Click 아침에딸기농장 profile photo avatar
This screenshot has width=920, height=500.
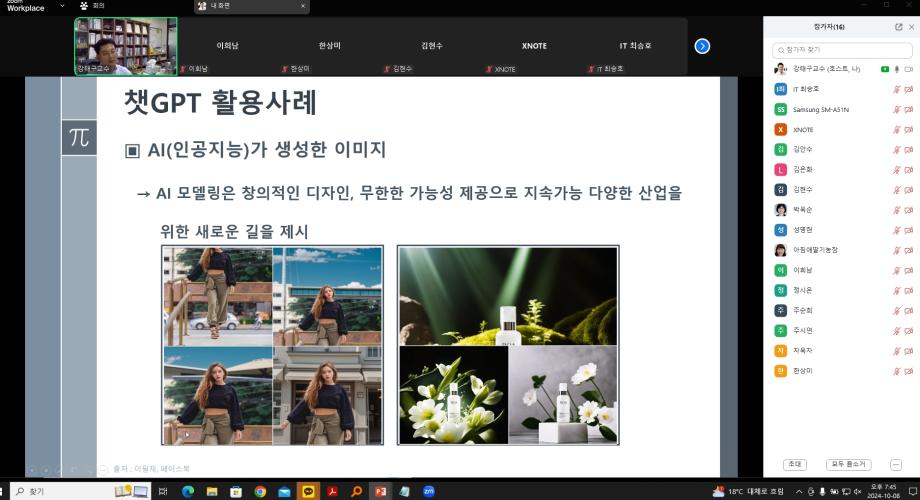(x=780, y=250)
